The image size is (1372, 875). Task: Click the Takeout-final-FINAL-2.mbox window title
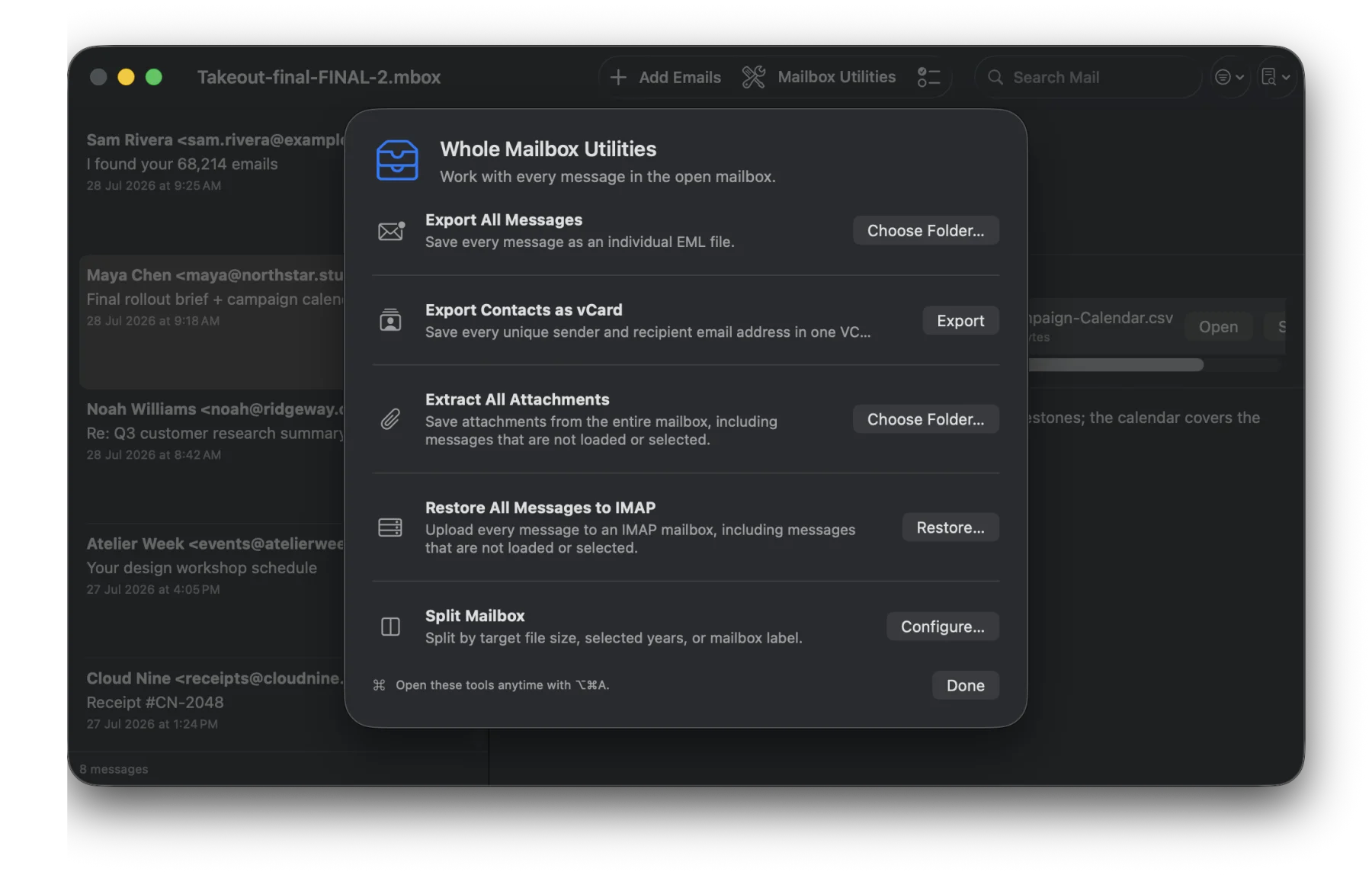tap(319, 77)
